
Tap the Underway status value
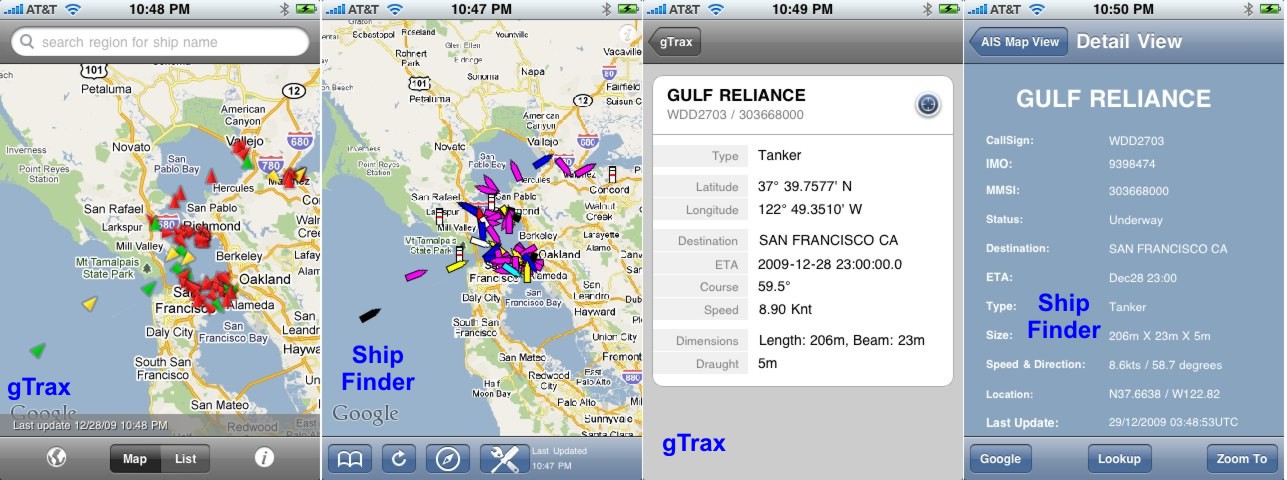(x=1136, y=220)
